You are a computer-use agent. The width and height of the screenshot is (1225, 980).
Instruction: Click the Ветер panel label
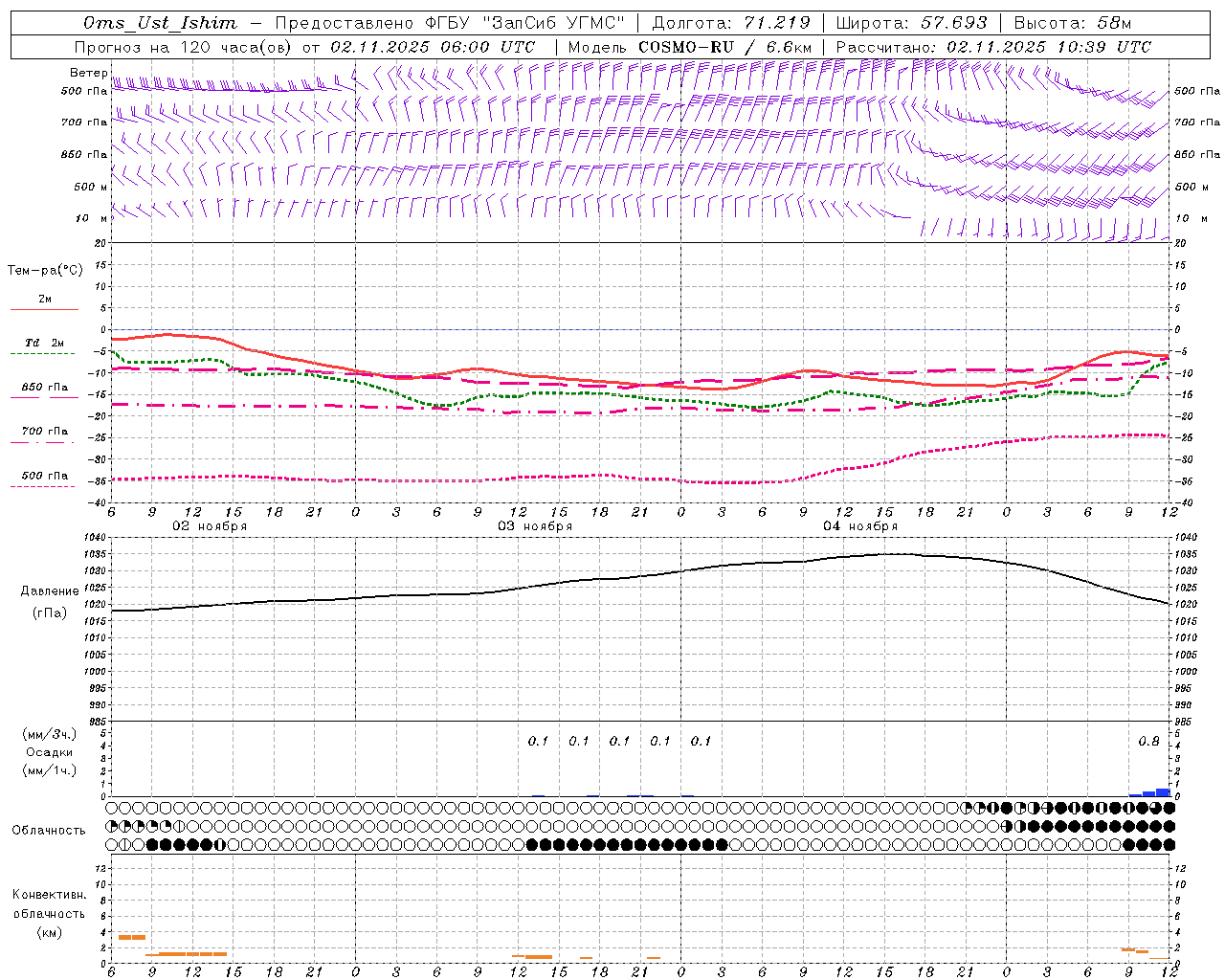click(88, 73)
